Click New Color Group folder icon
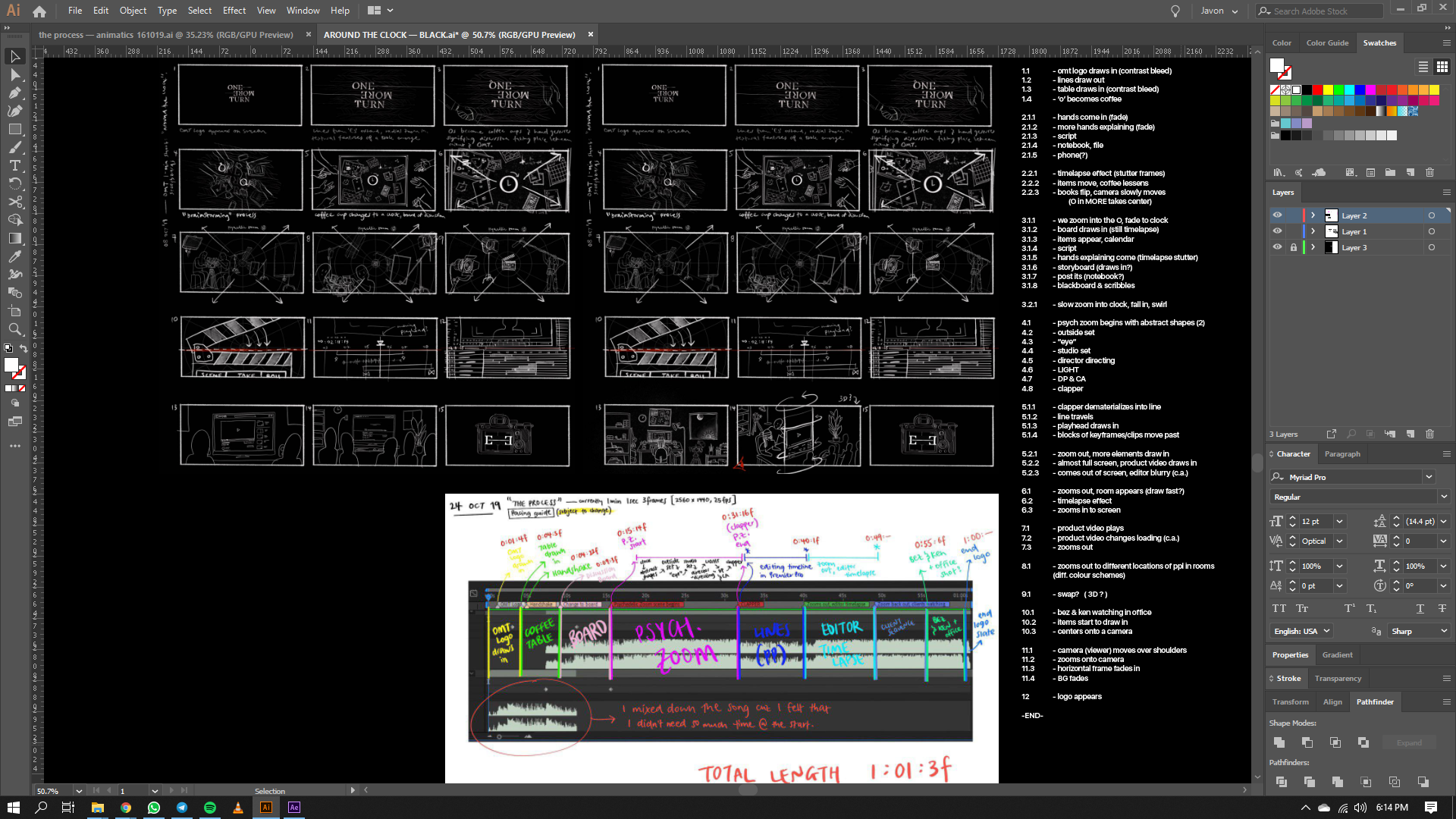The image size is (1456, 819). point(1390,173)
